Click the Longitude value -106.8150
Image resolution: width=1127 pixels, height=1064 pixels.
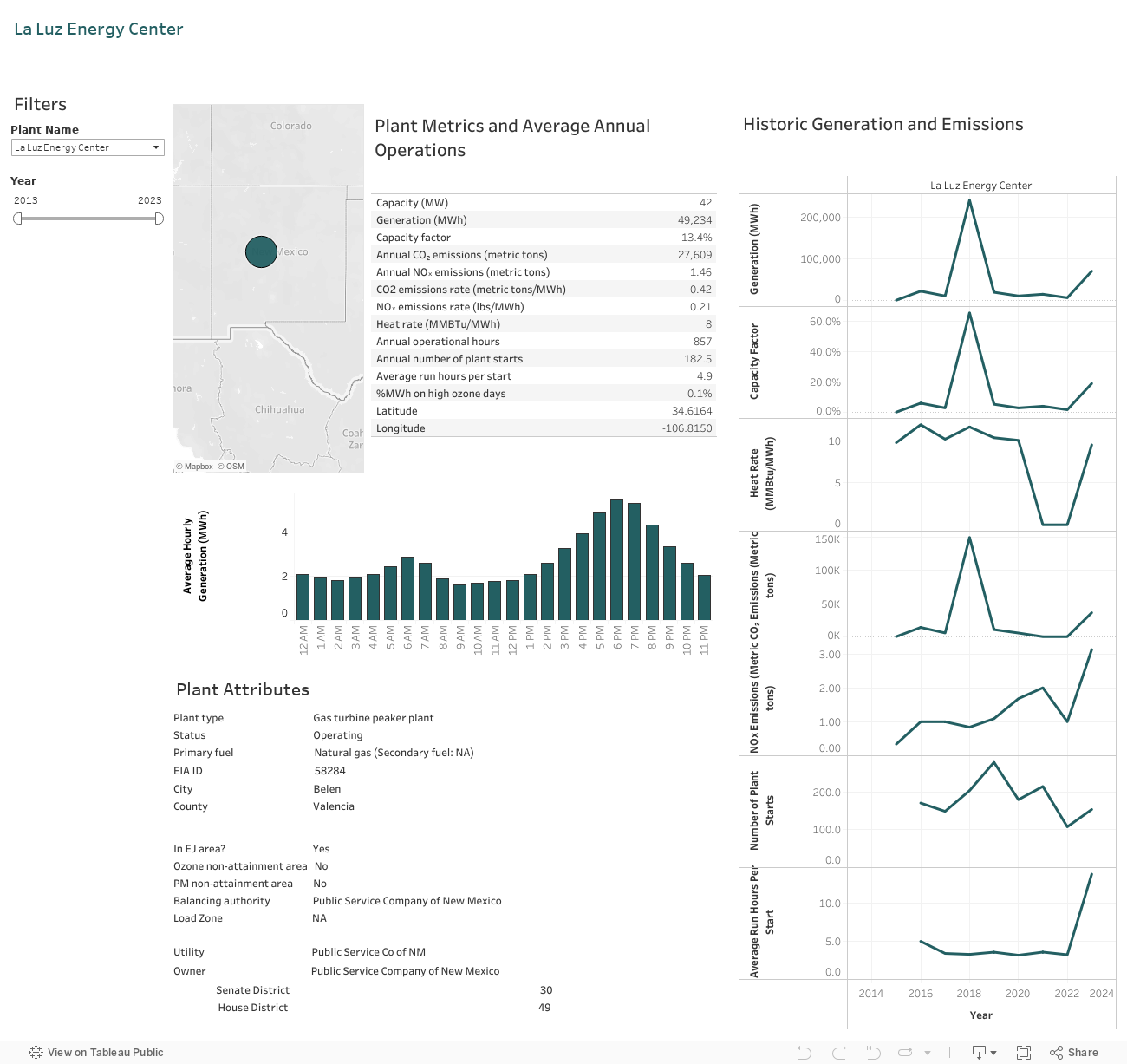[x=687, y=428]
